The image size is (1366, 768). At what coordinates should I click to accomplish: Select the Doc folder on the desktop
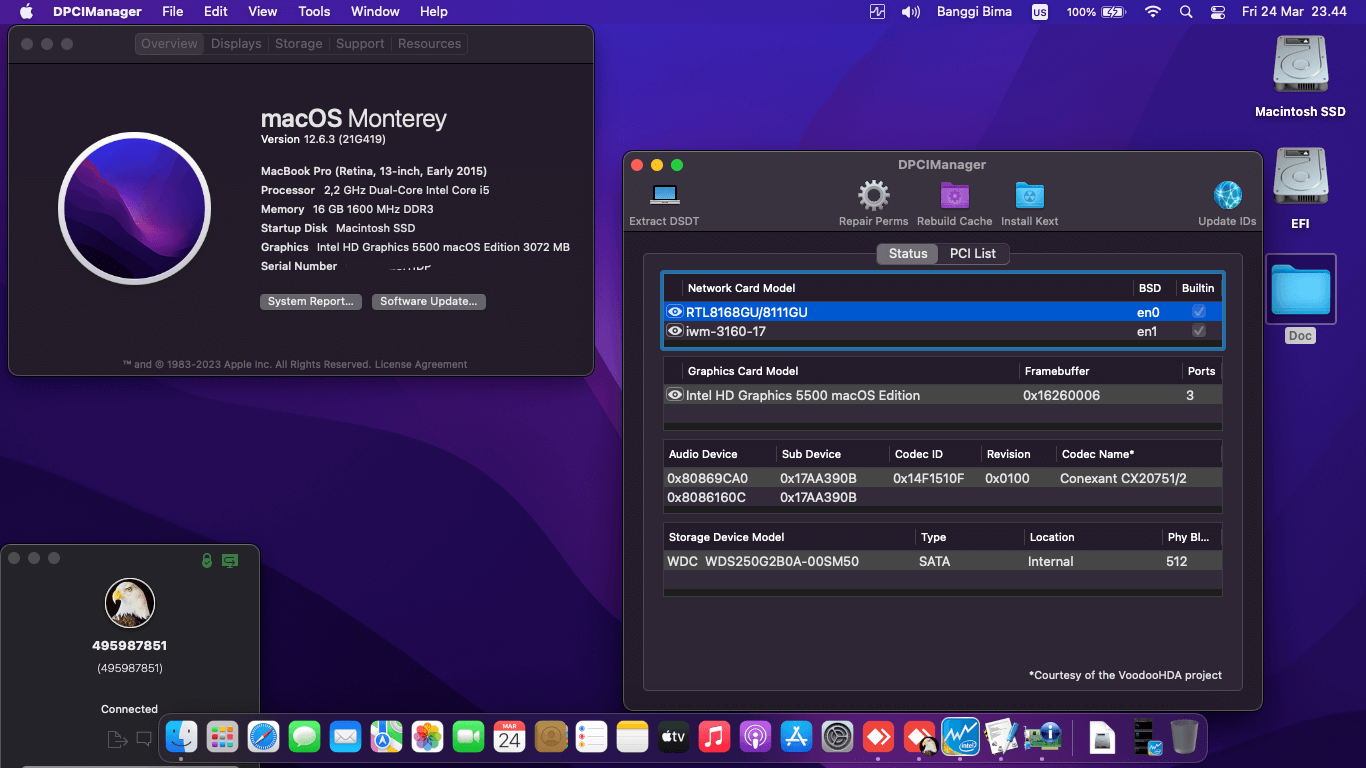click(1300, 289)
